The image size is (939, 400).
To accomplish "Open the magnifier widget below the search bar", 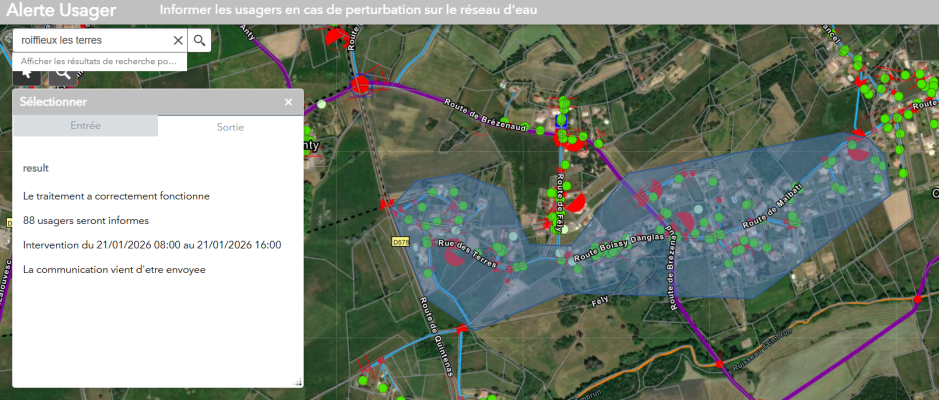I will [62, 72].
